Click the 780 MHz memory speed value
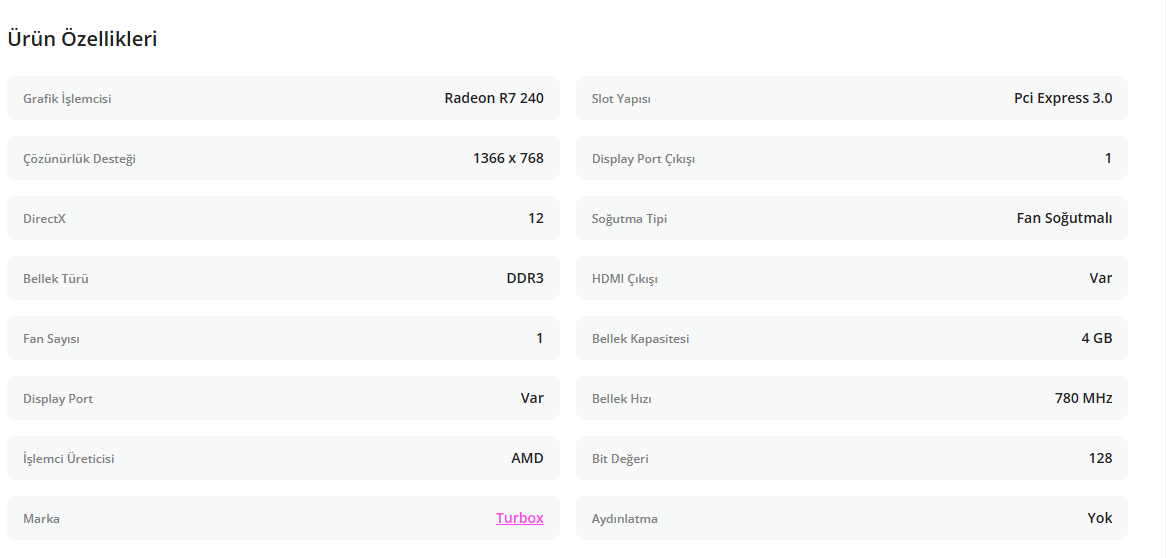The height and width of the screenshot is (558, 1166). 1083,398
